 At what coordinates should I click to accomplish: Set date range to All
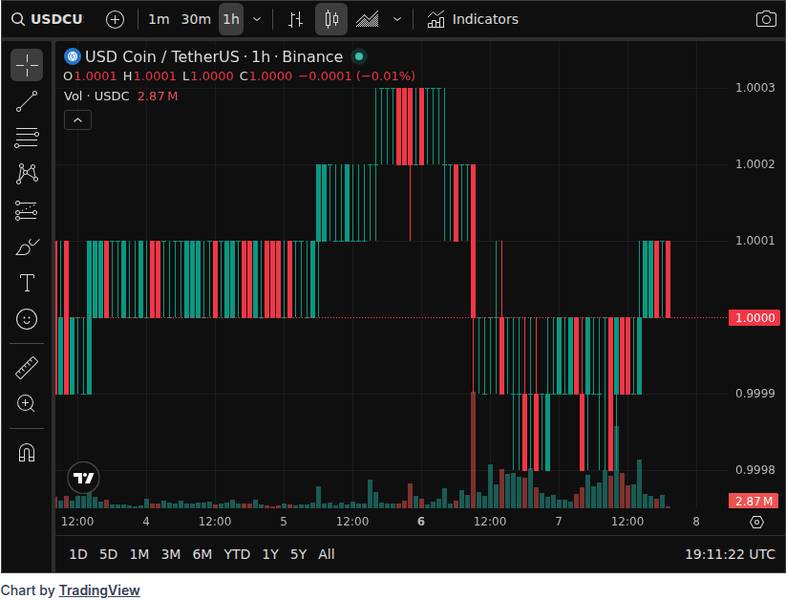[x=326, y=554]
